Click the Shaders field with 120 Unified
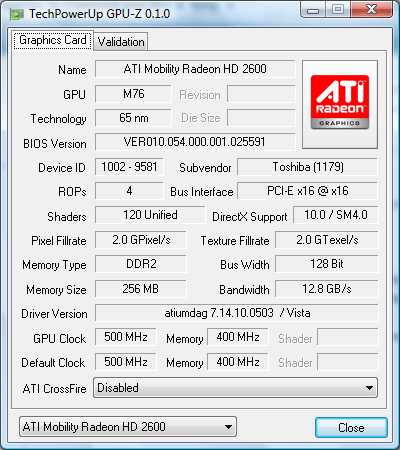Viewport: 400px width, 450px height. (x=150, y=215)
